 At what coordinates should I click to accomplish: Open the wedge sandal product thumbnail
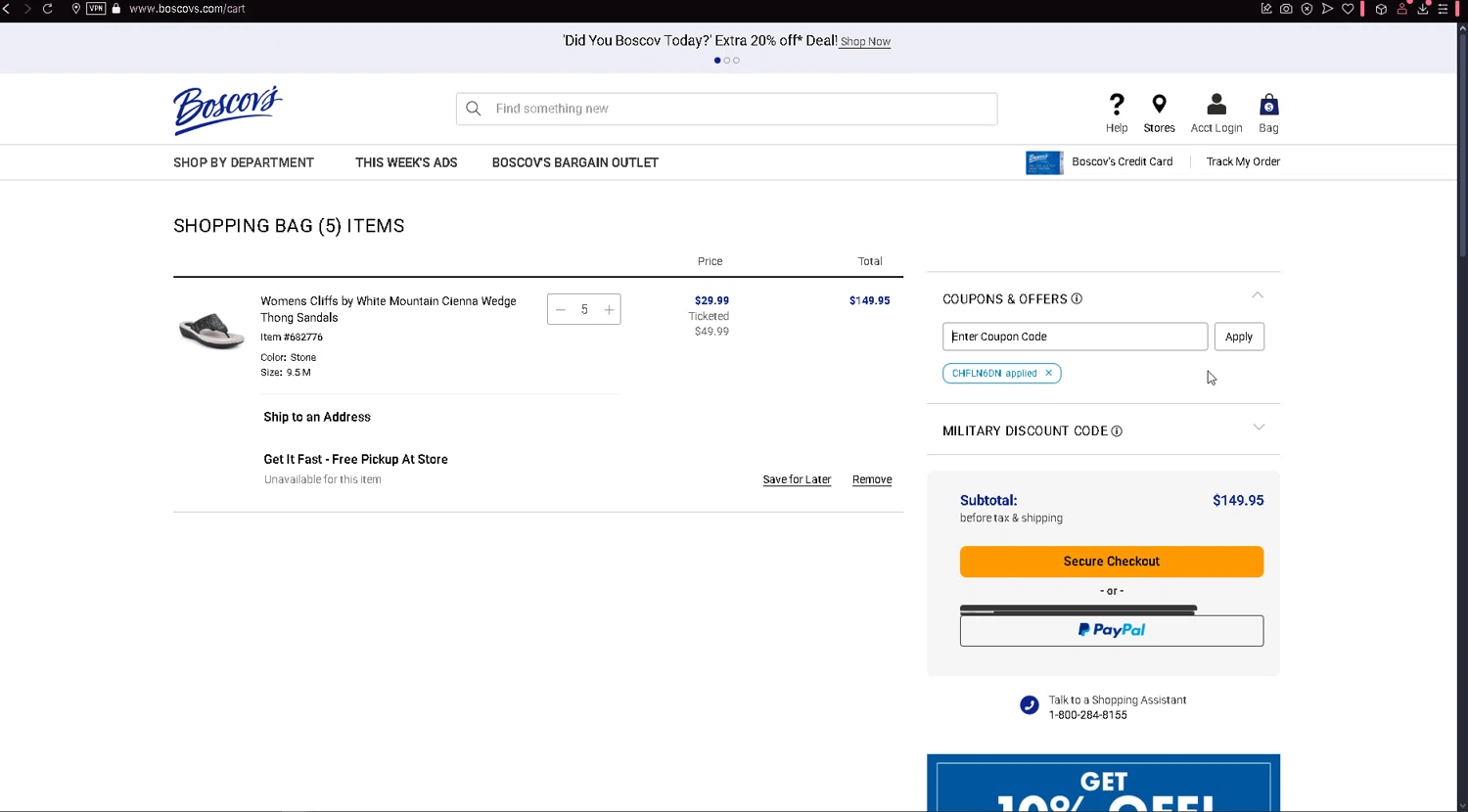[x=211, y=331]
